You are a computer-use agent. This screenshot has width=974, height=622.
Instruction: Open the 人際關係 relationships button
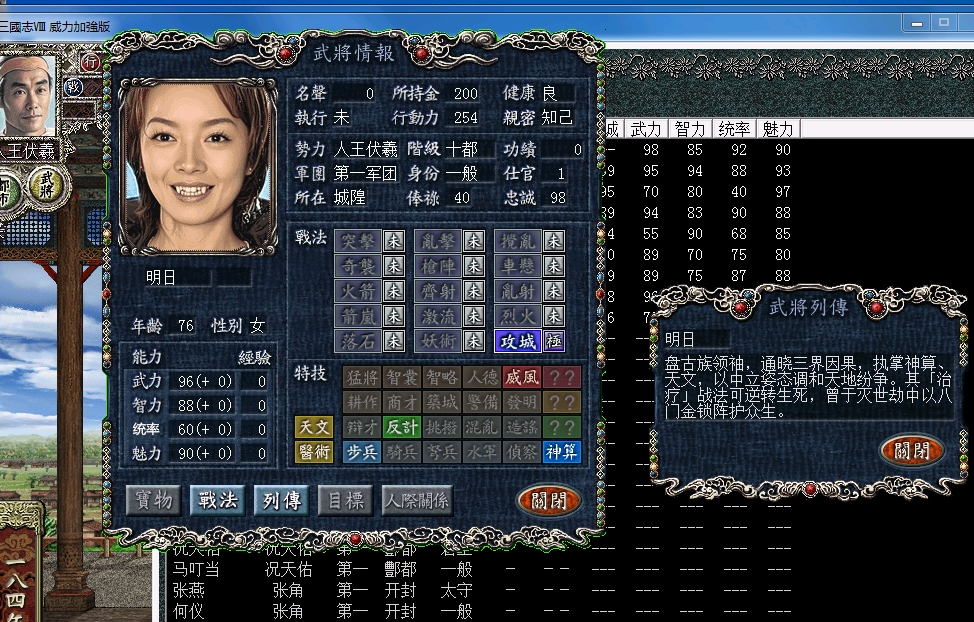click(416, 500)
